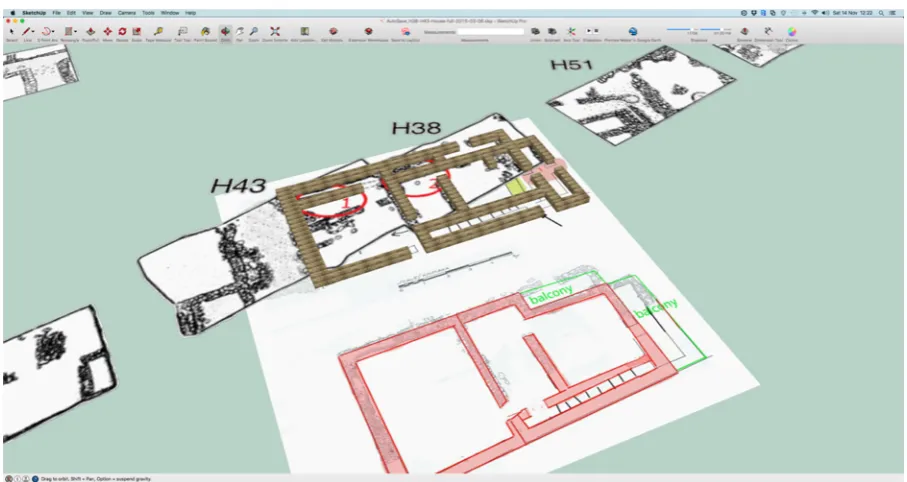This screenshot has width=907, height=482.
Task: Click the Measurements input box
Action: tap(491, 32)
